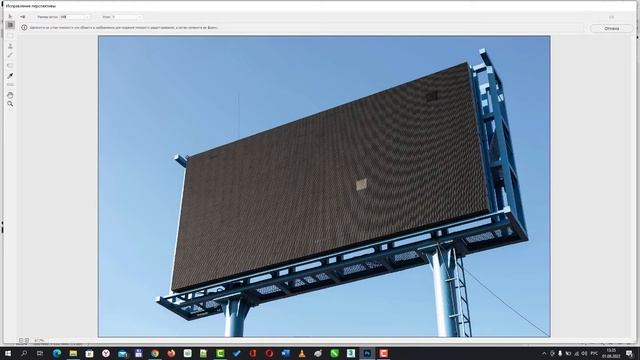This screenshot has width=640, height=360.
Task: Open the angle value dropdown
Action: [x=139, y=17]
